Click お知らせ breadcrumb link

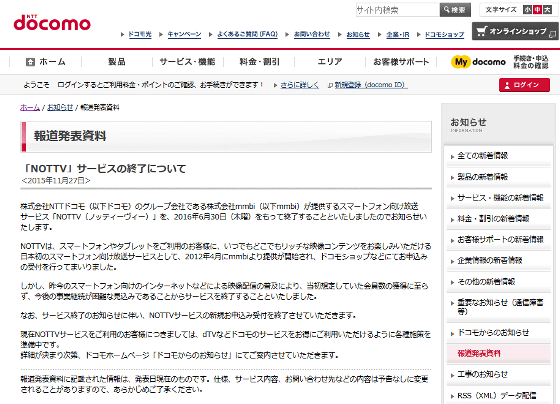pos(60,107)
